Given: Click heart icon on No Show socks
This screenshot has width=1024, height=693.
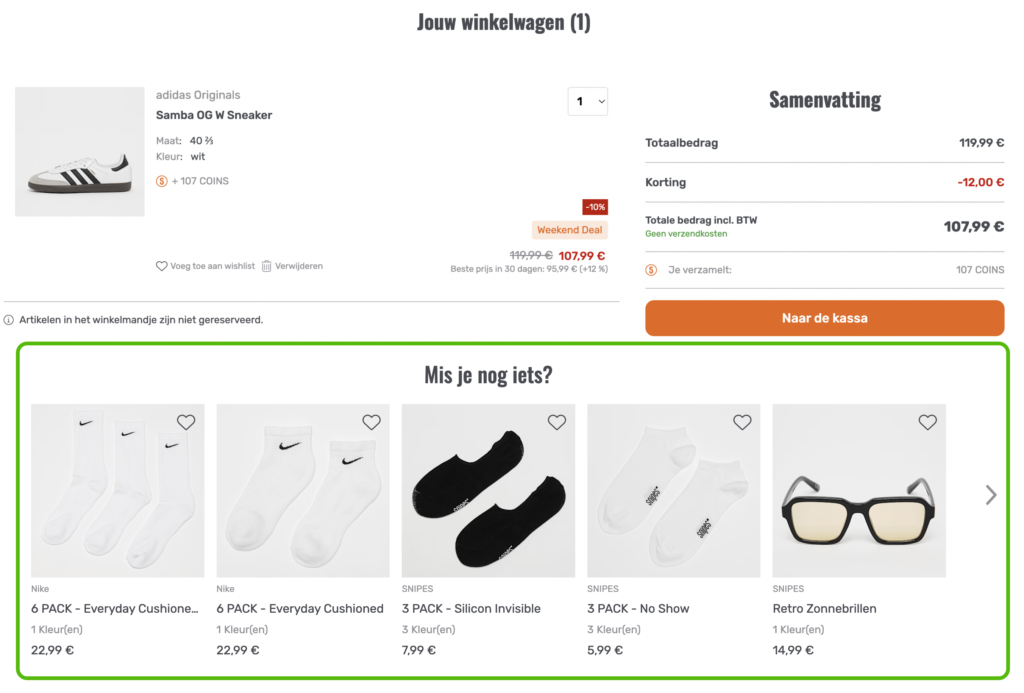Looking at the screenshot, I should coord(742,422).
